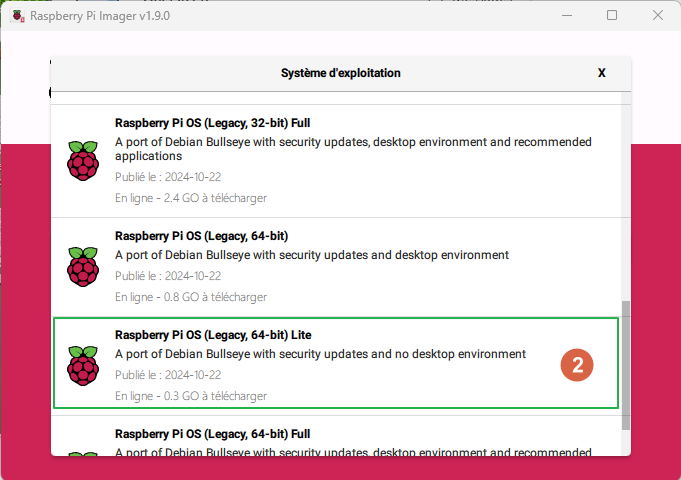
Task: Click 'En ligne - 2.4 GO à télécharger'
Action: (x=191, y=198)
